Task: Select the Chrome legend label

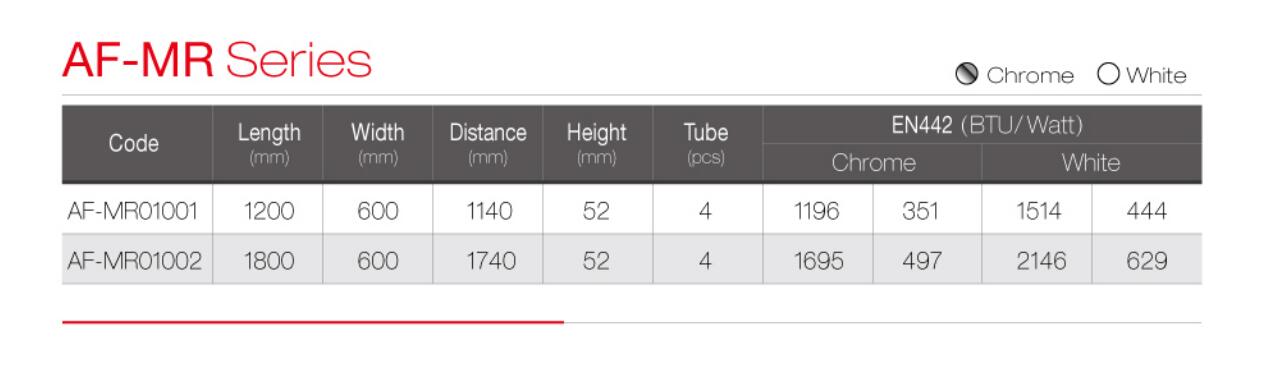Action: click(1030, 76)
